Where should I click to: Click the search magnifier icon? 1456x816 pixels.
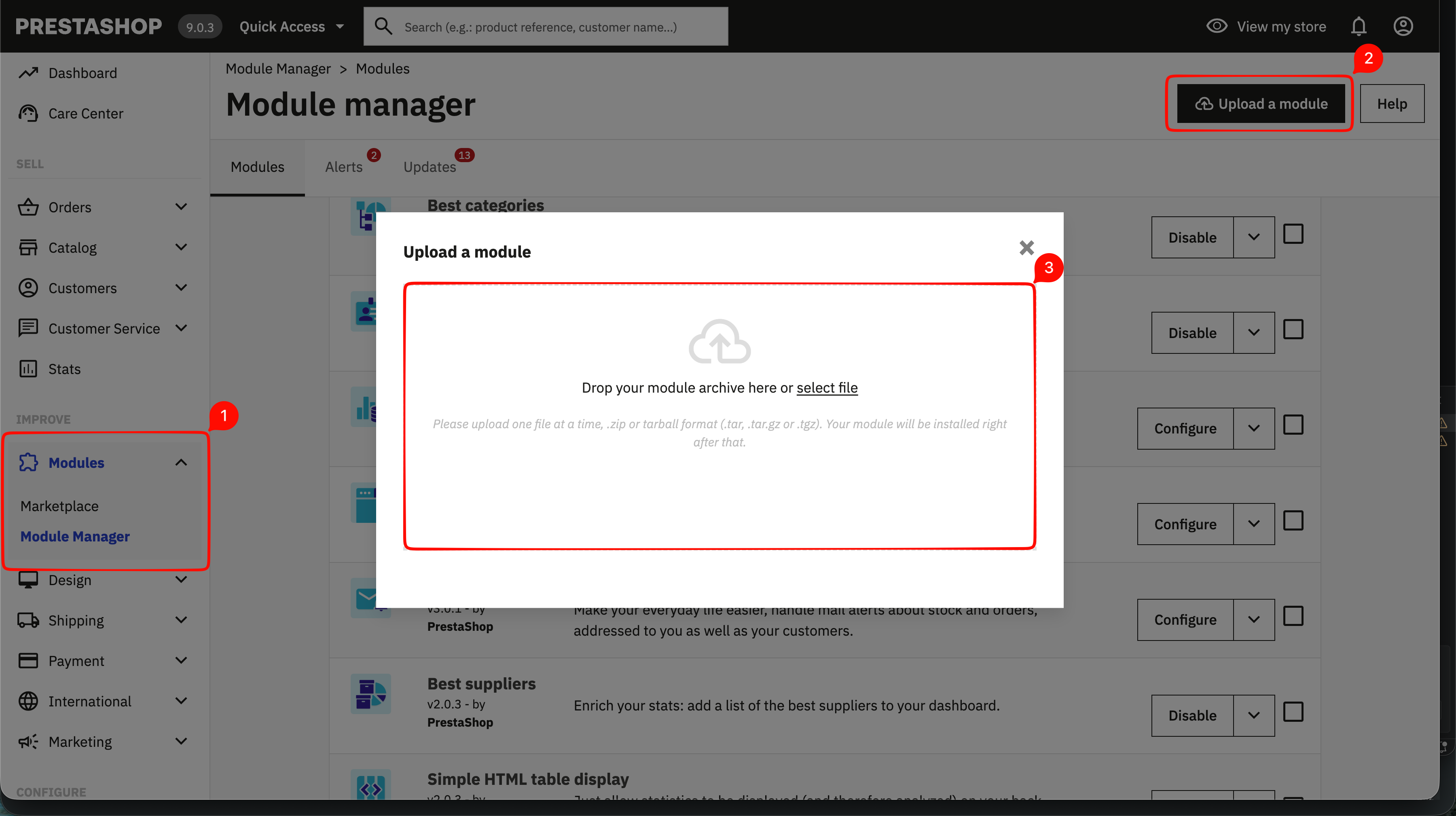pyautogui.click(x=384, y=27)
